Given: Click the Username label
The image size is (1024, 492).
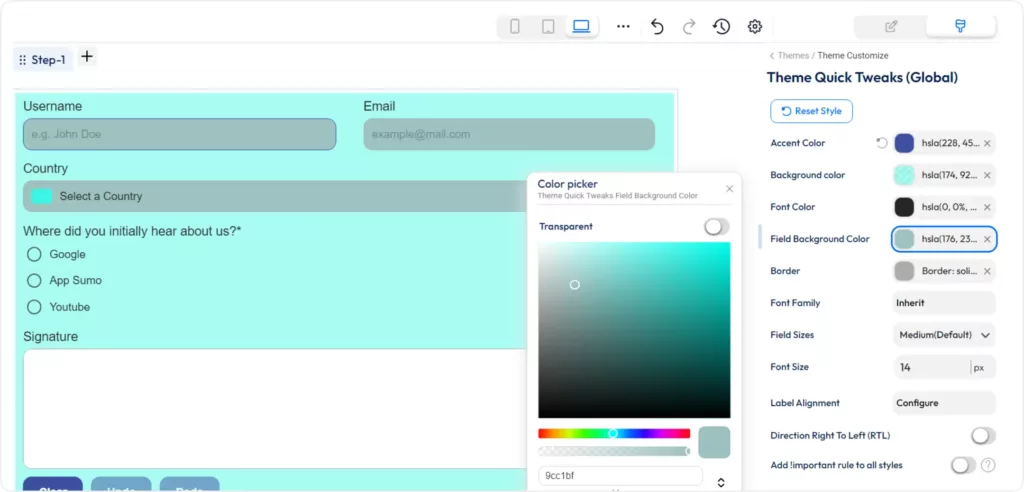Looking at the screenshot, I should pos(52,107).
